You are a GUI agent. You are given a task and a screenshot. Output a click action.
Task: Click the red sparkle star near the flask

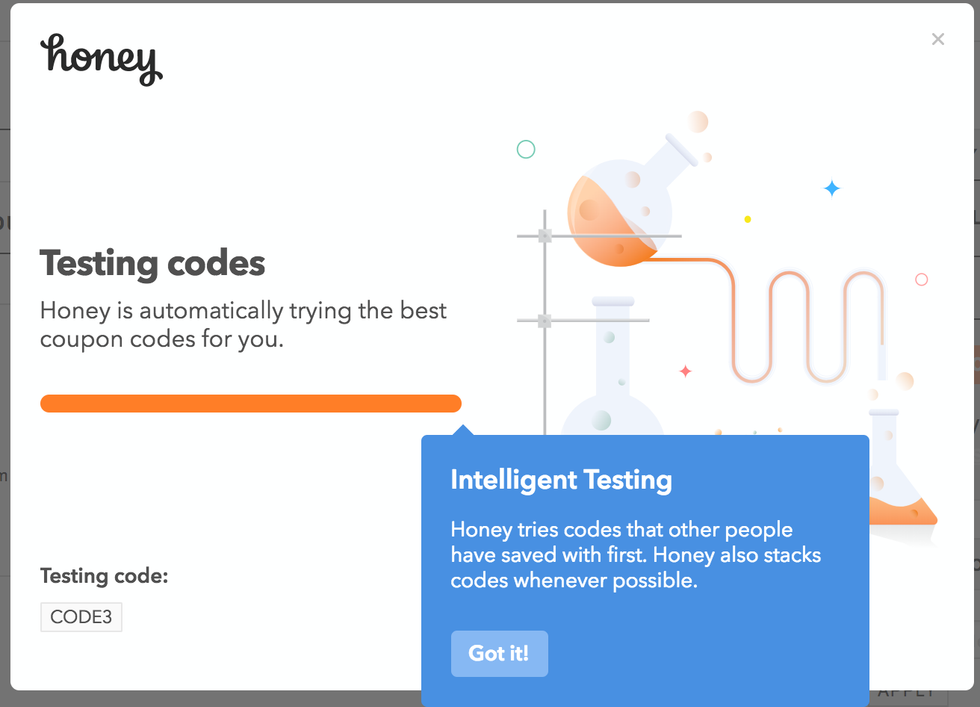pos(685,371)
